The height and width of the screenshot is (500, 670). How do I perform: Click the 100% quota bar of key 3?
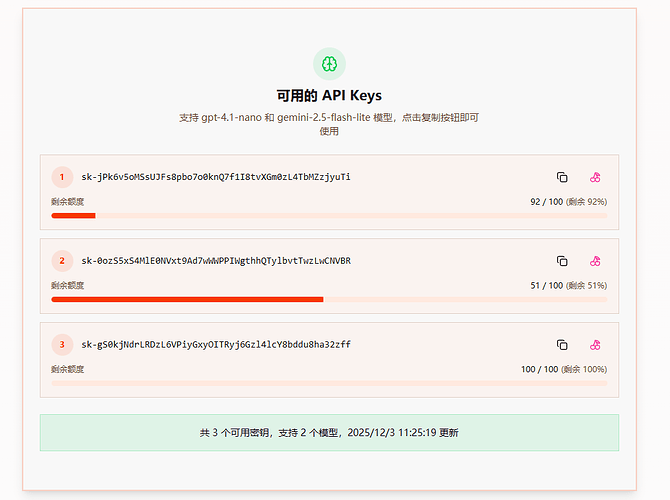tap(329, 383)
